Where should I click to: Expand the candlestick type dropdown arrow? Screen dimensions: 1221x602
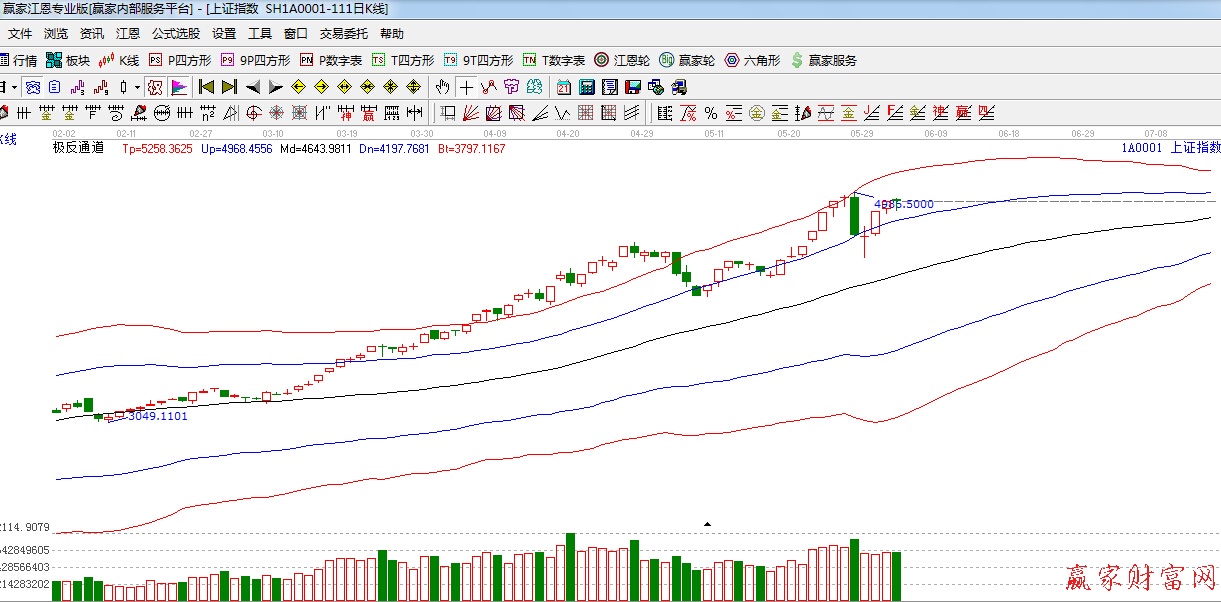pyautogui.click(x=136, y=87)
